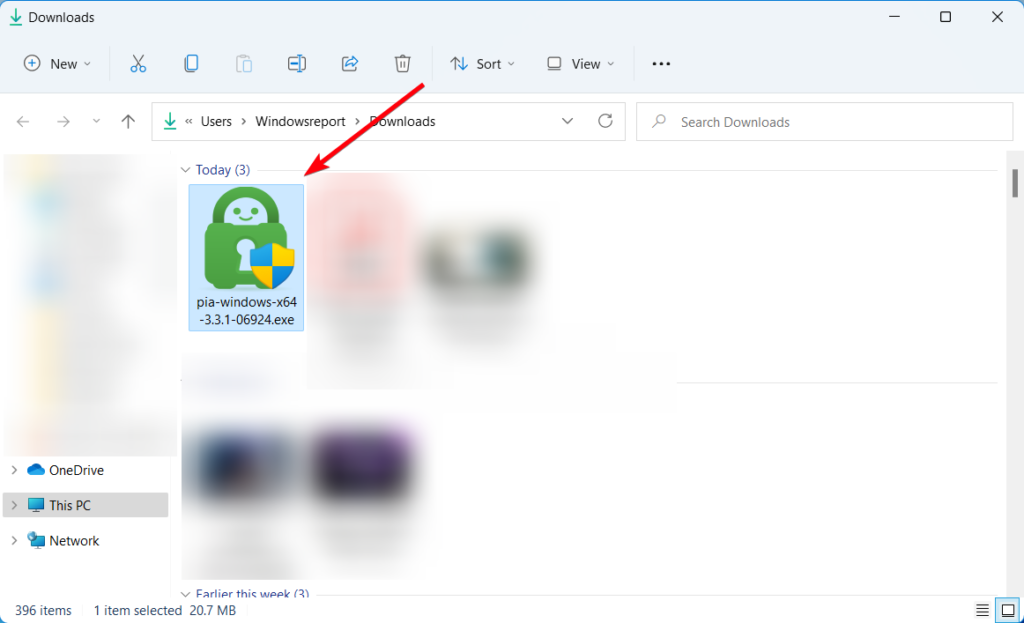Click the forward navigation arrow
Screen dimensions: 1024x623
tap(62, 120)
